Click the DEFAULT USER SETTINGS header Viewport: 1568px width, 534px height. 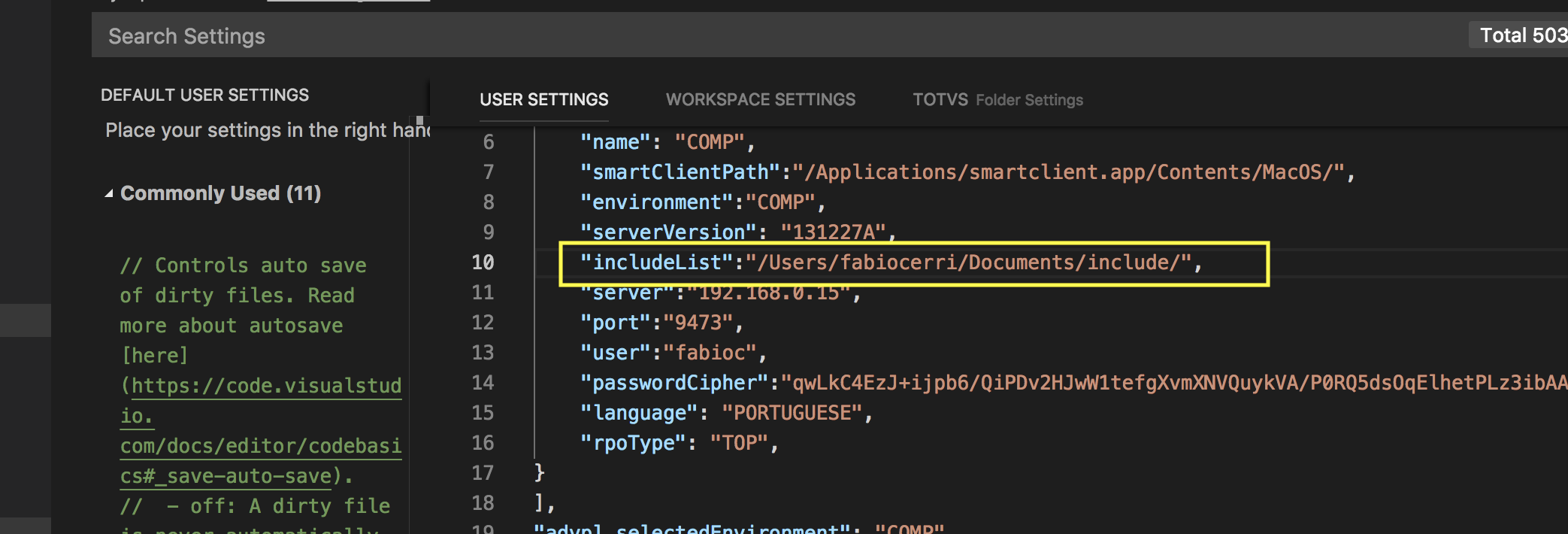tap(204, 95)
